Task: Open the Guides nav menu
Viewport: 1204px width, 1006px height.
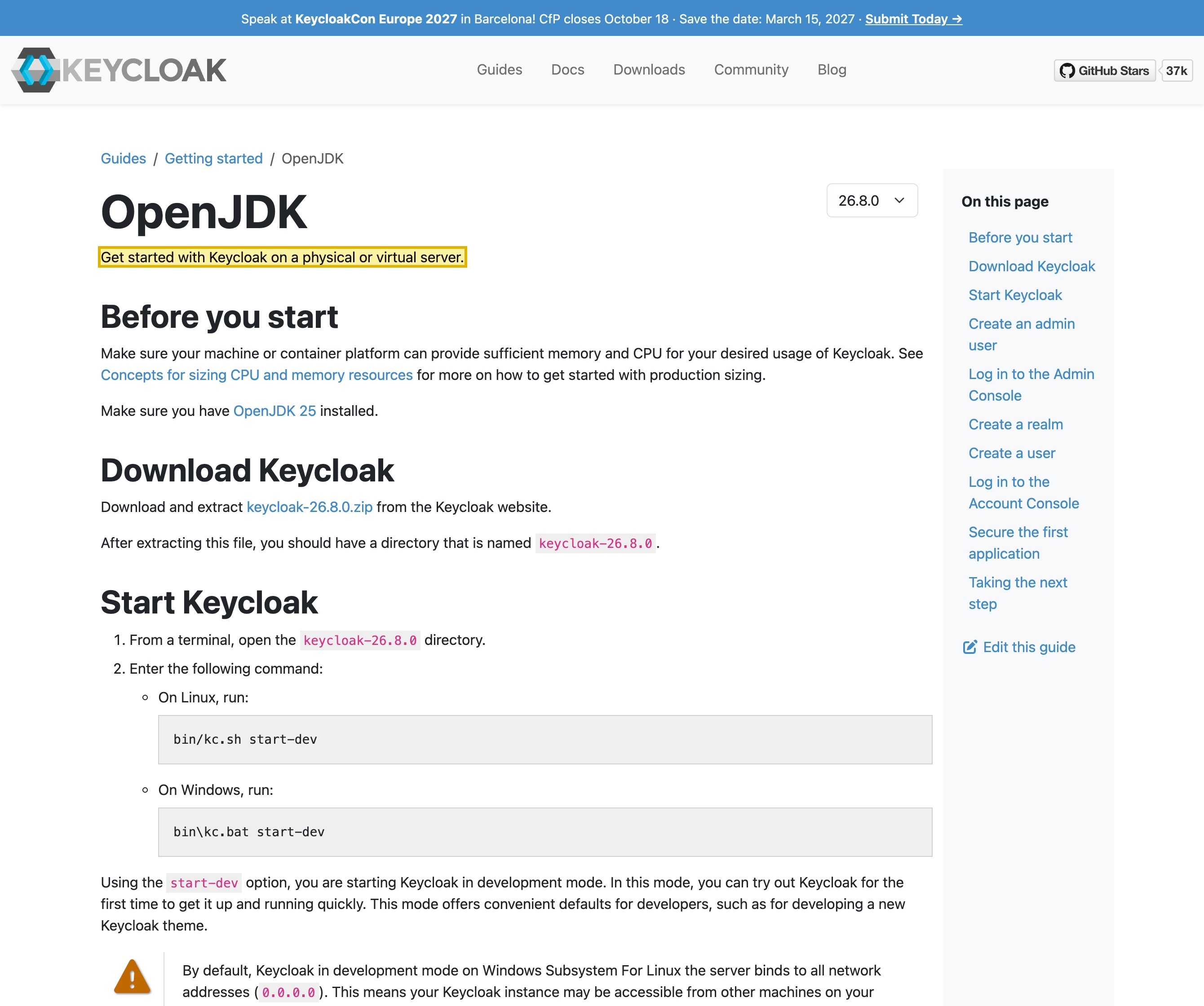Action: tap(500, 70)
